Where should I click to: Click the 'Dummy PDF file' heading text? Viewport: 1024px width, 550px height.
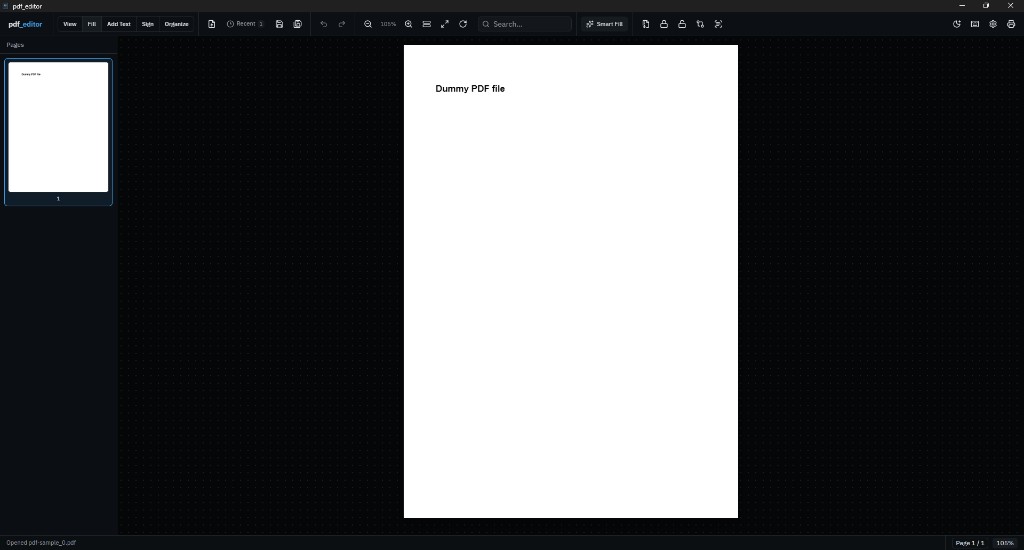[x=470, y=89]
